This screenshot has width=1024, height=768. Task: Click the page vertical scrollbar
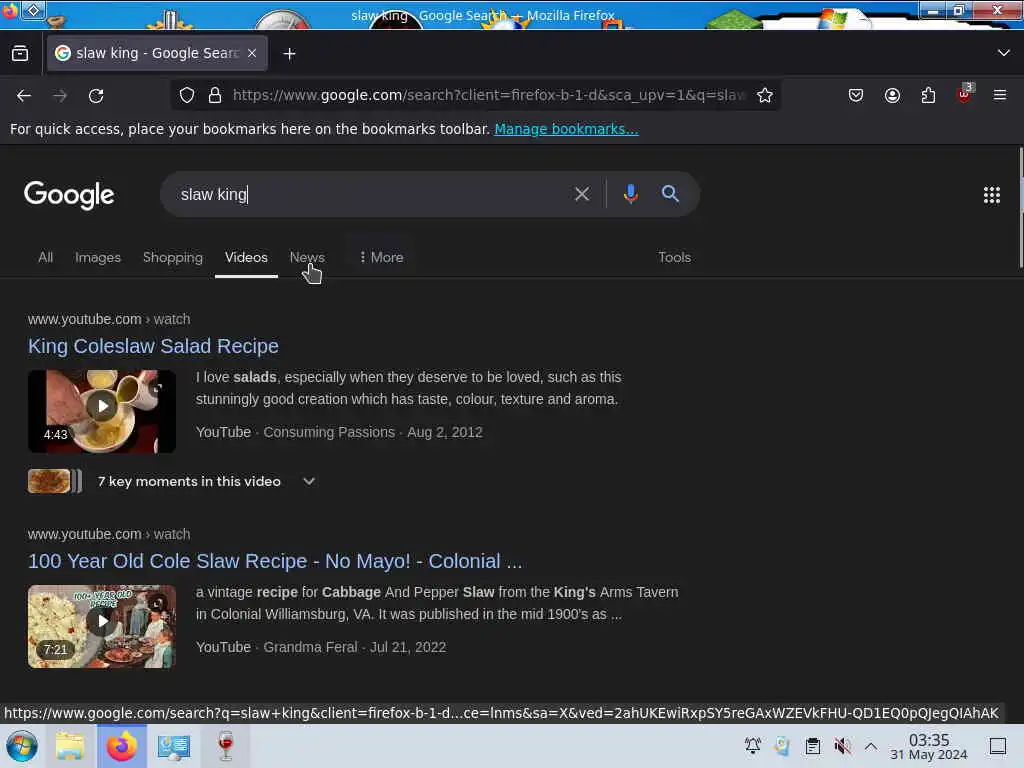pos(1020,208)
